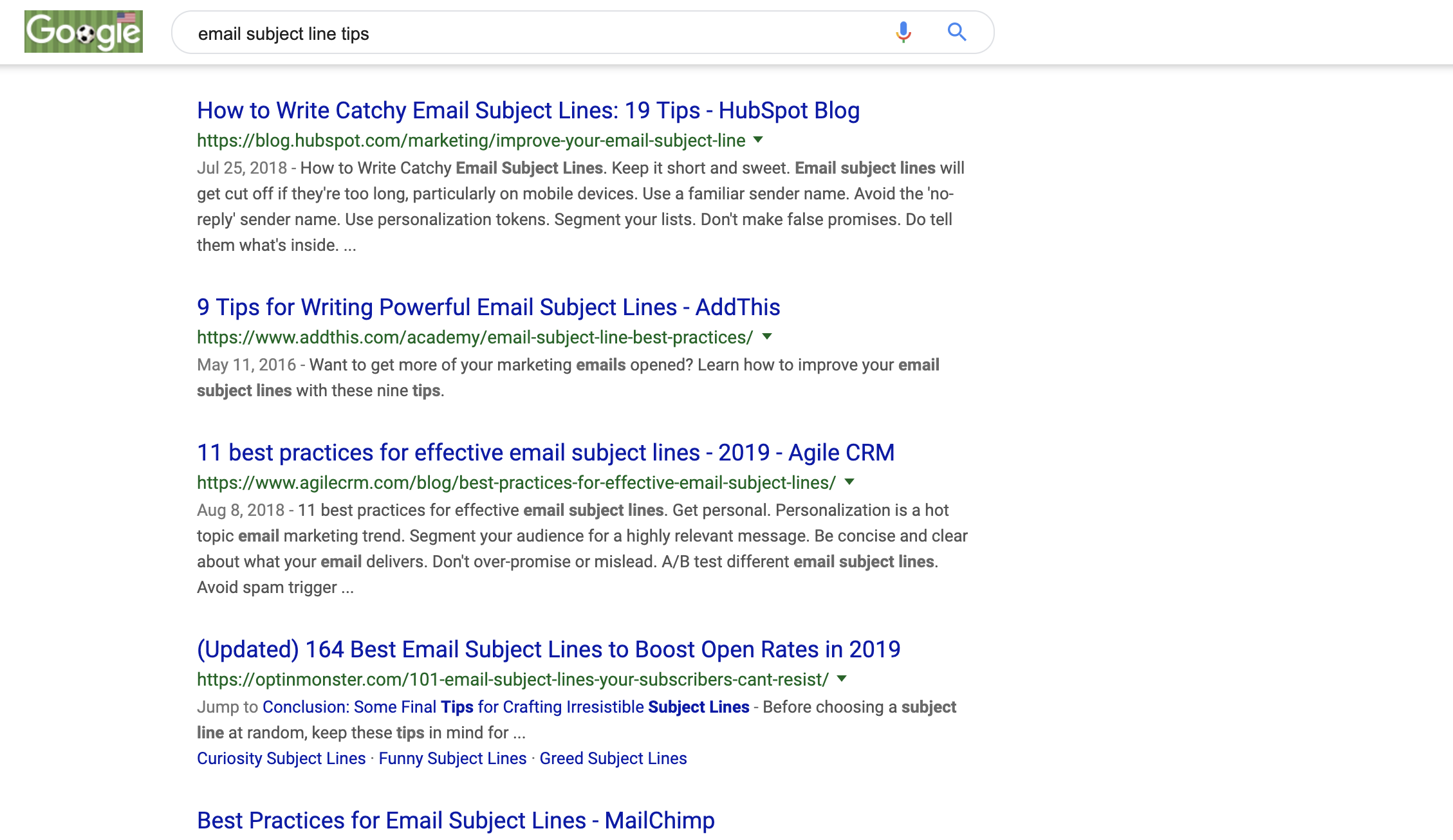Click the 'May 11, 2016' snippet date
This screenshot has width=1453, height=840.
[246, 365]
